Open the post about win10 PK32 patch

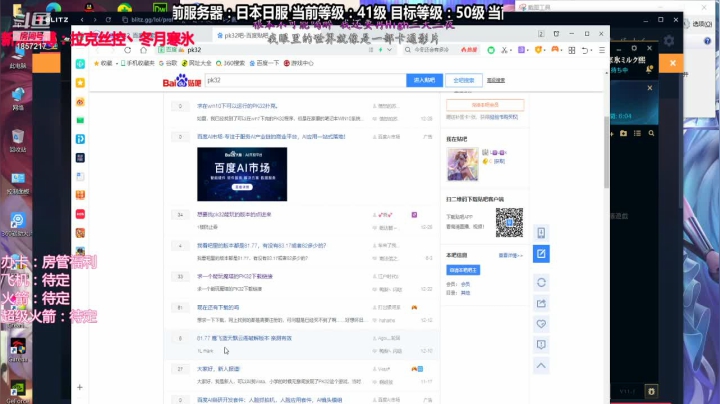click(237, 106)
